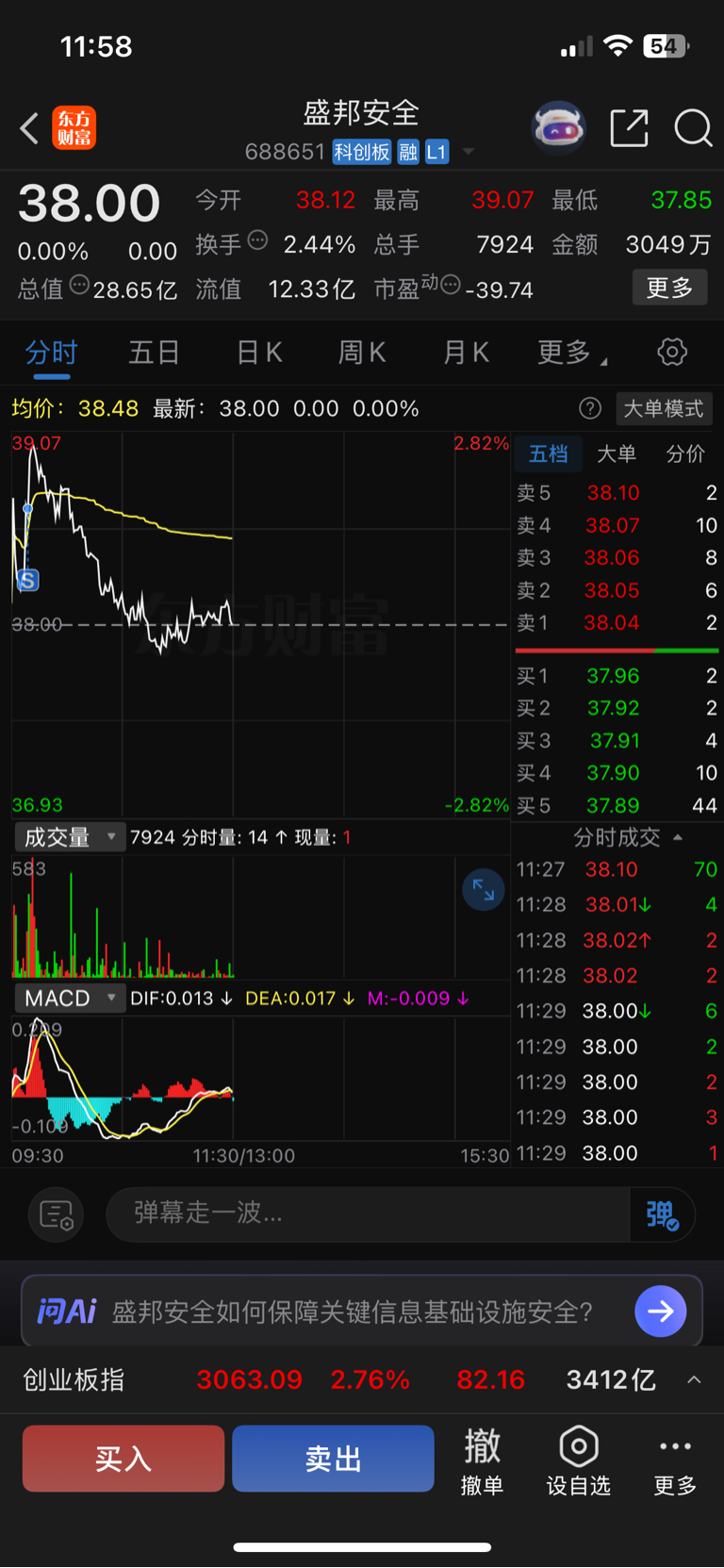Collapse 分时成交 list arrow
Image resolution: width=724 pixels, height=1568 pixels.
click(x=677, y=837)
